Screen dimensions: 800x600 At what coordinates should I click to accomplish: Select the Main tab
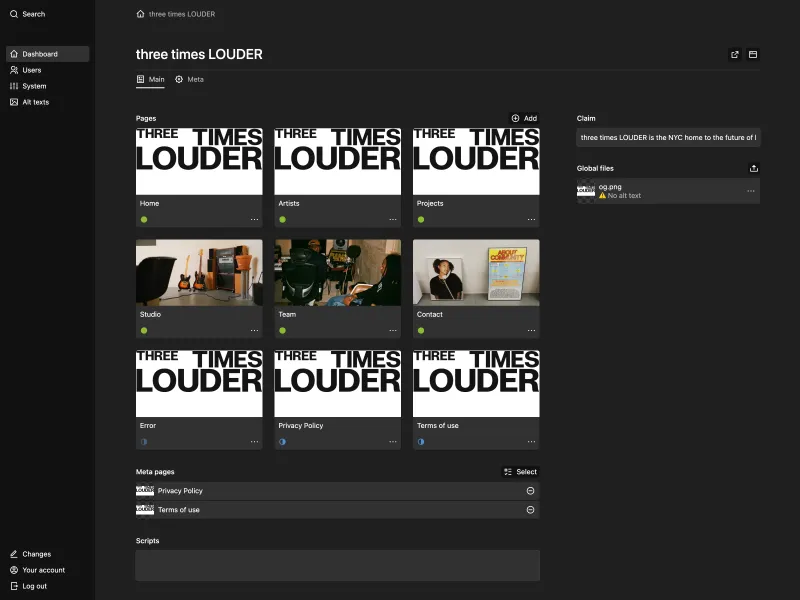[151, 79]
